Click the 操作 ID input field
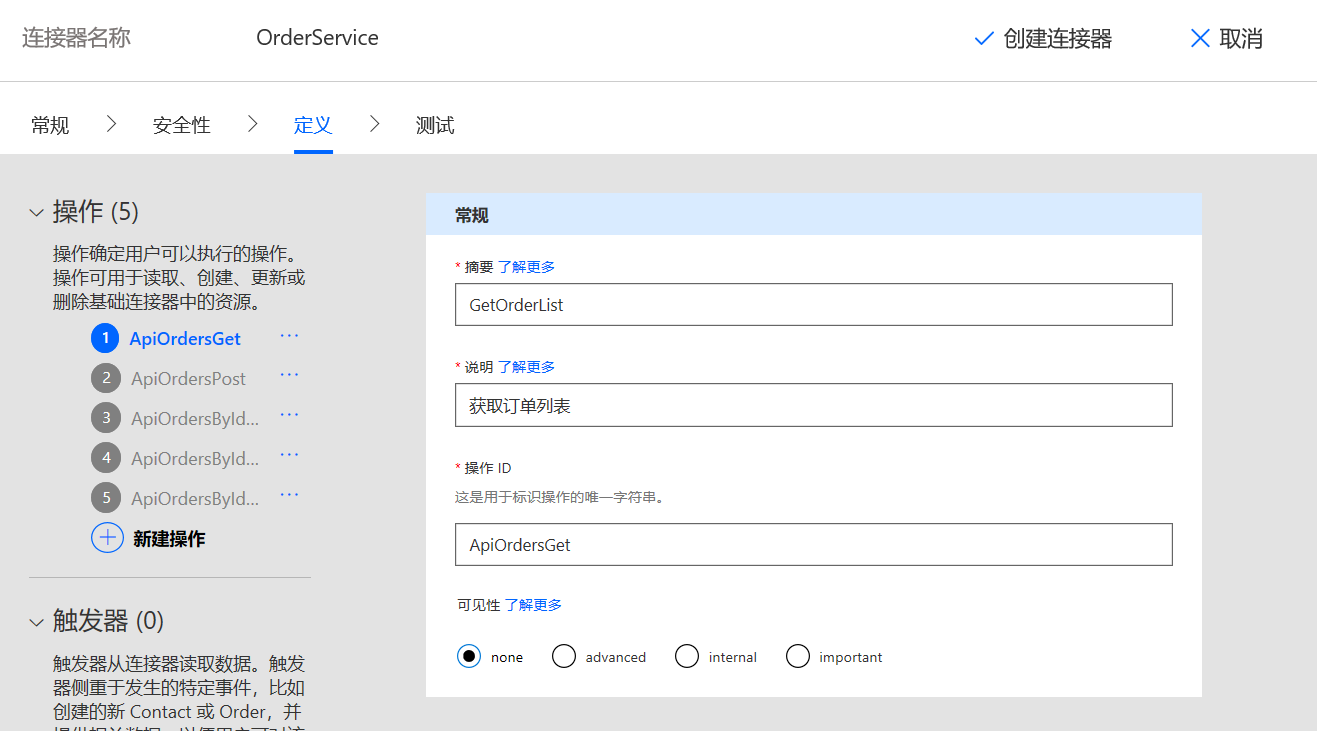 [813, 544]
